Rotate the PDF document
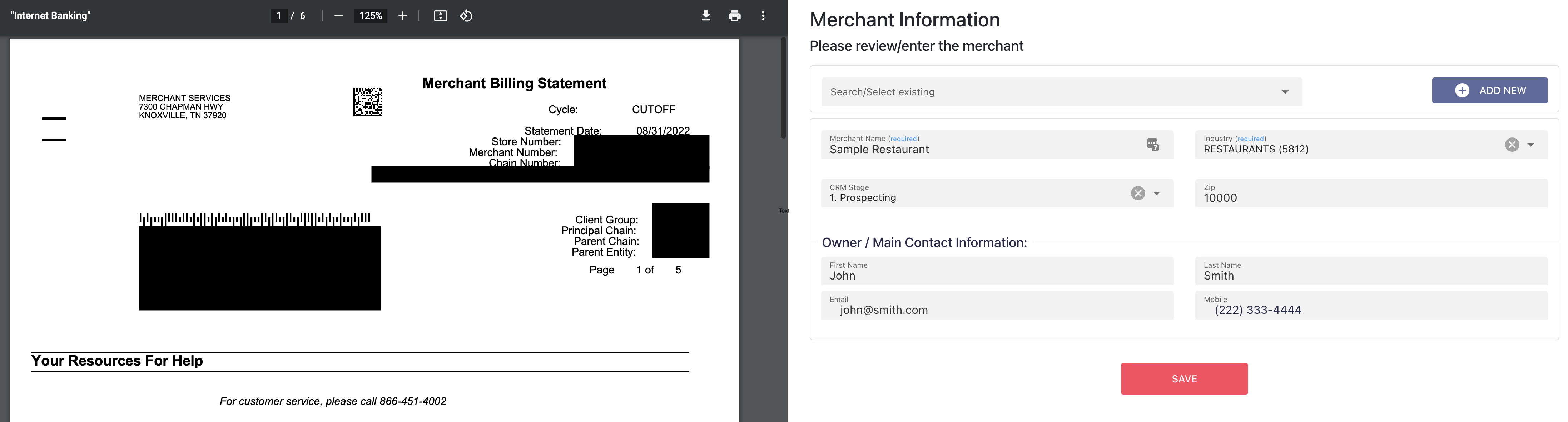The height and width of the screenshot is (422, 1568). coord(466,16)
